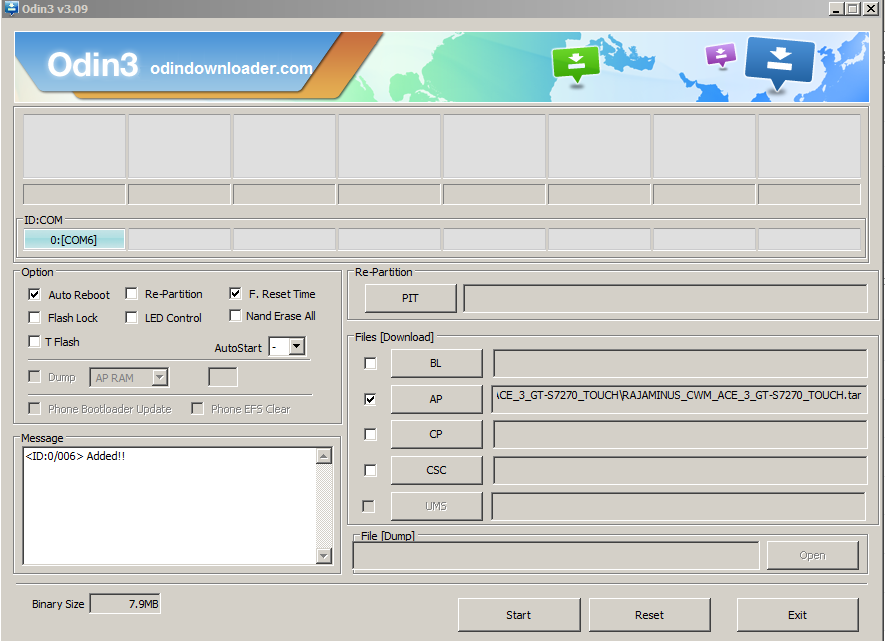This screenshot has width=885, height=641.
Task: Close the Odin3 window
Action: [871, 8]
